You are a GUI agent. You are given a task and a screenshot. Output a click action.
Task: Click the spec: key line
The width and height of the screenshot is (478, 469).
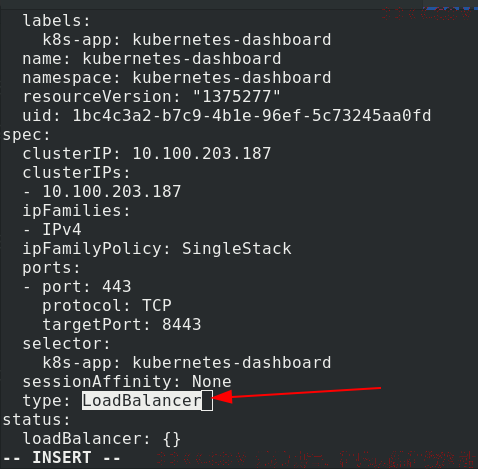[x=26, y=135]
